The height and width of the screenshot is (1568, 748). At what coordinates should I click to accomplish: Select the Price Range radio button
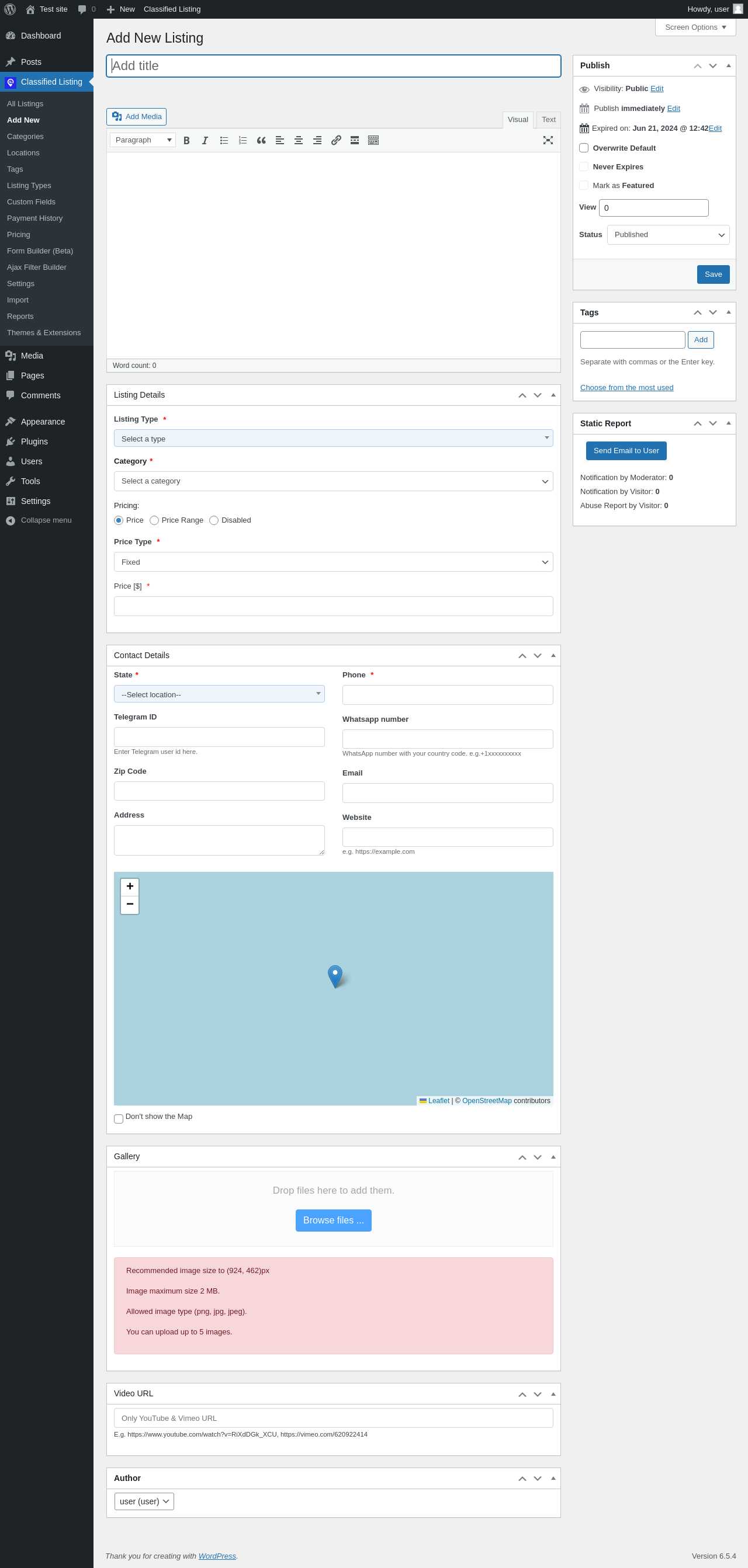point(154,520)
